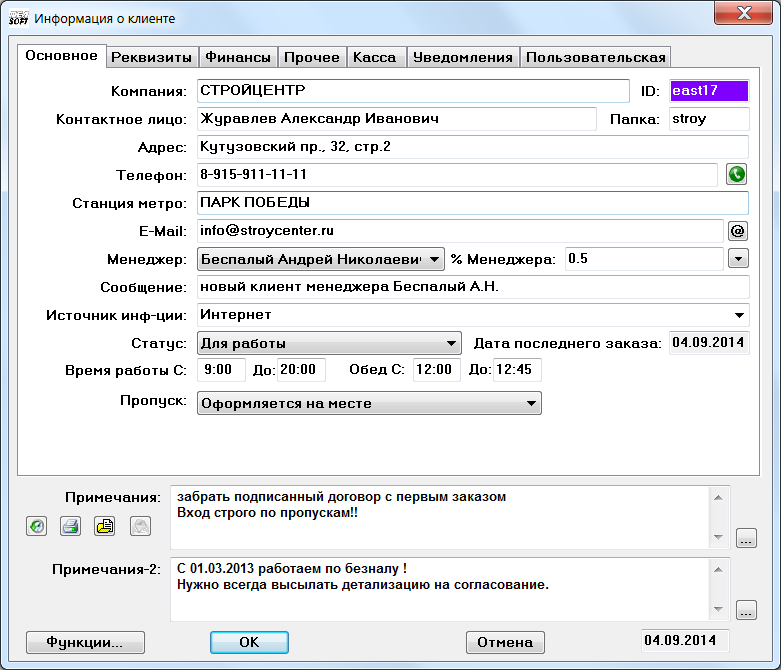Go to the Уведомления tab
This screenshot has width=781, height=670.
tap(463, 57)
